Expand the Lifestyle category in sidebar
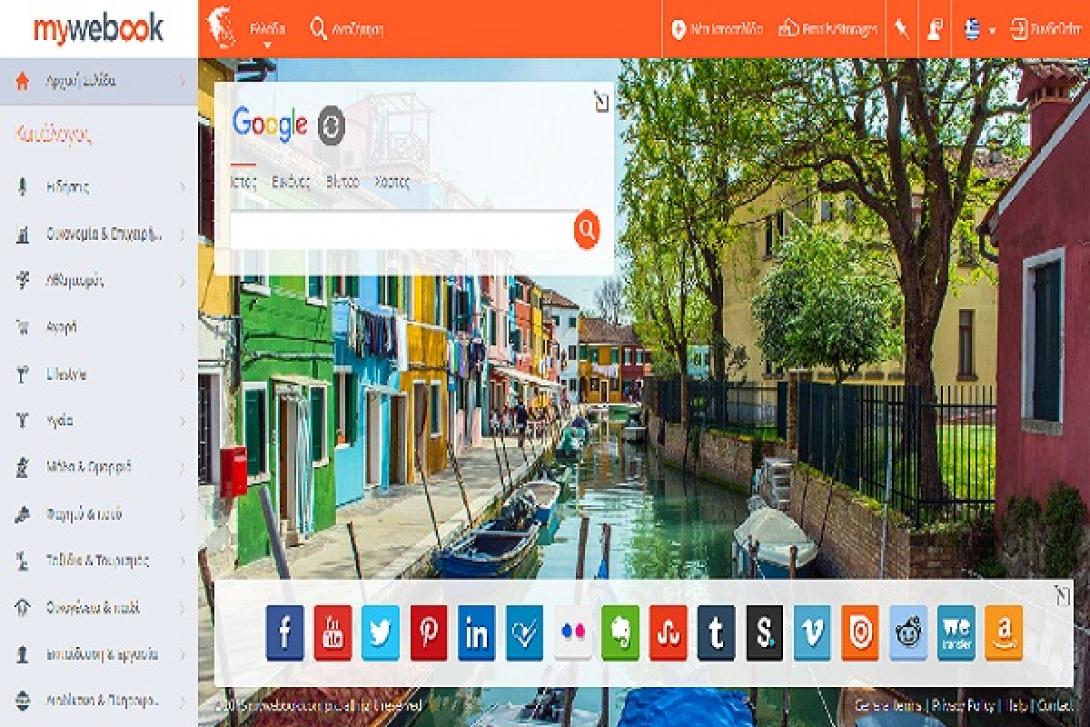 99,374
